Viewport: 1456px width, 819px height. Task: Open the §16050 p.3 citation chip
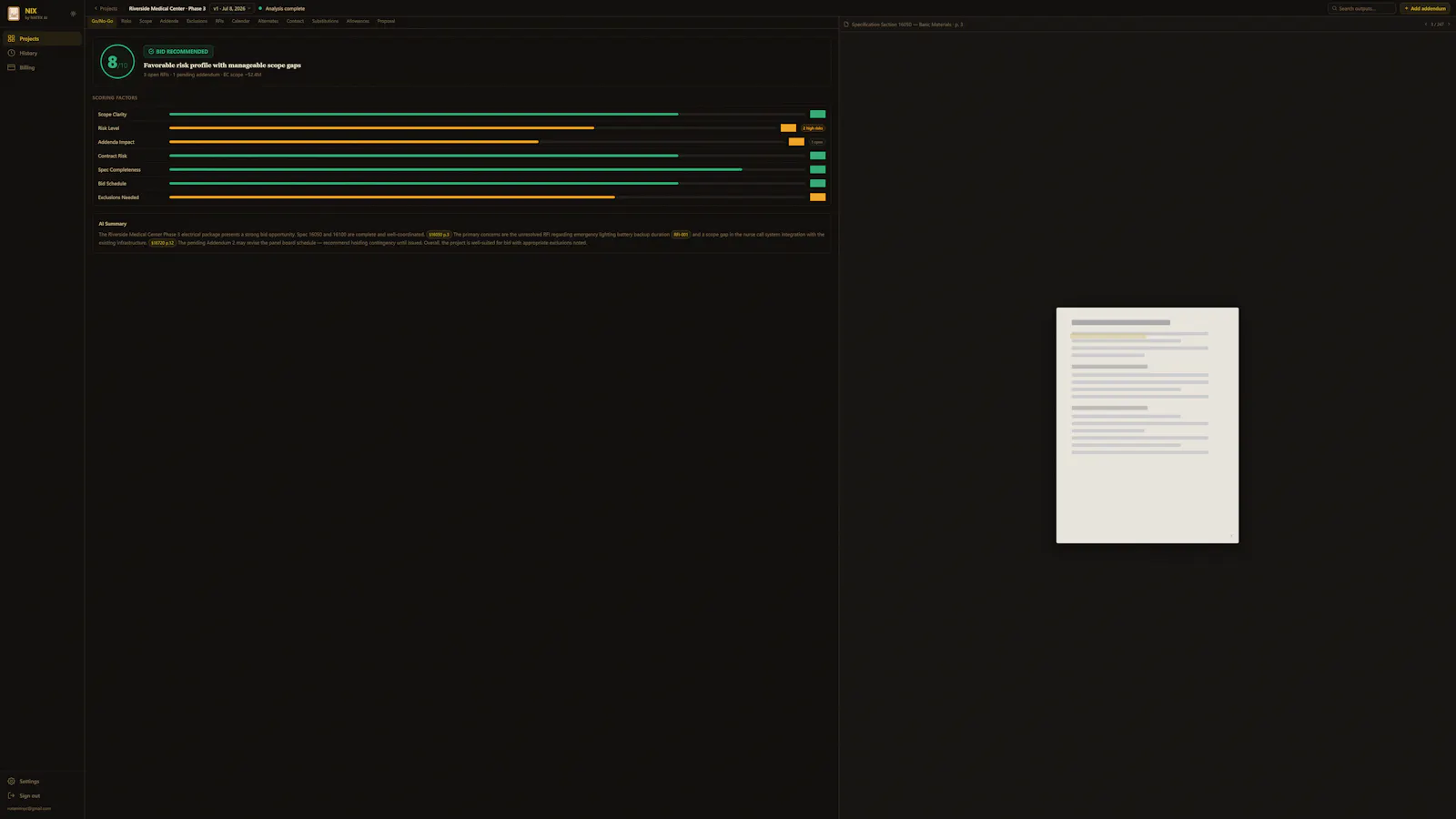(439, 235)
